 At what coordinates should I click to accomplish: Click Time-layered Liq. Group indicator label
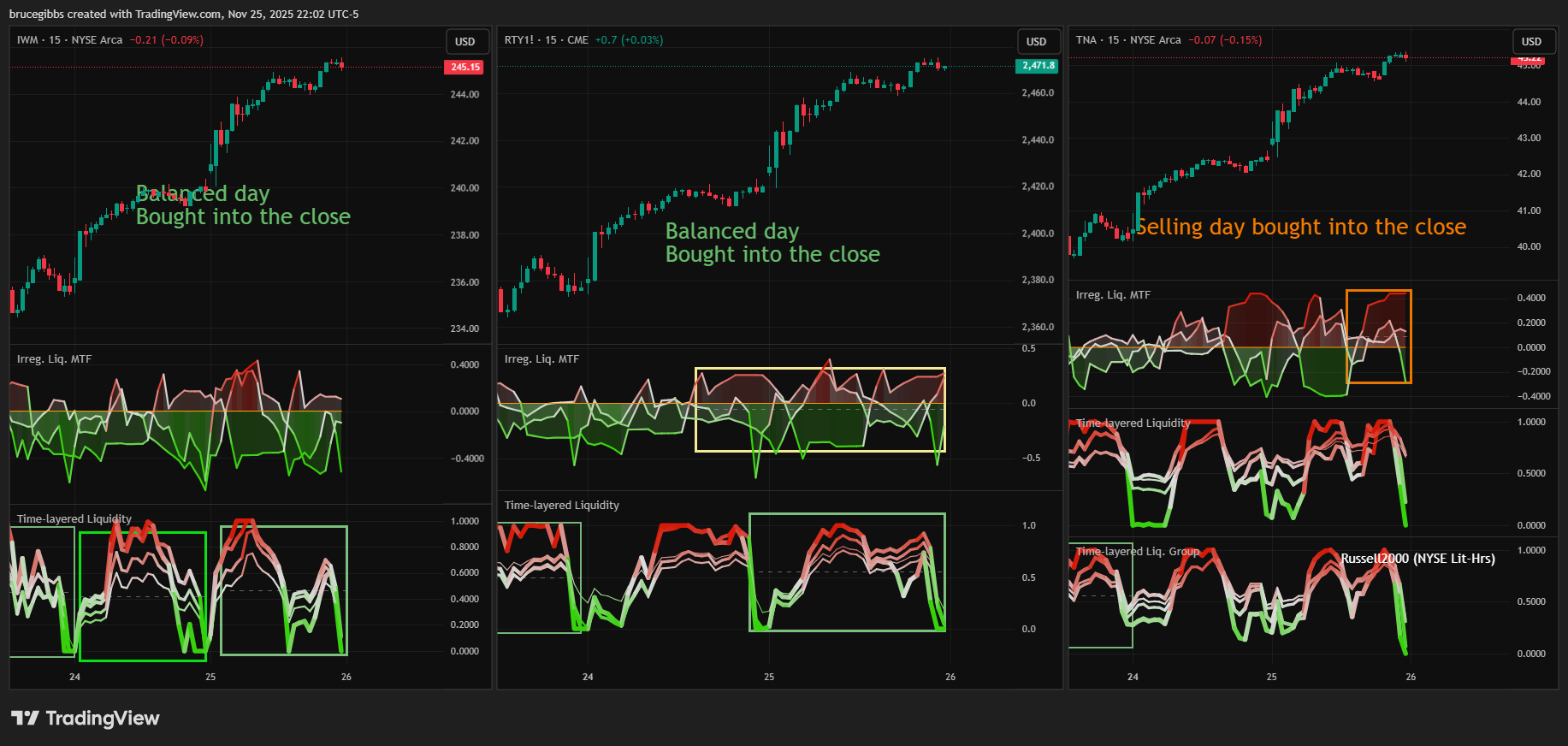point(1138,552)
